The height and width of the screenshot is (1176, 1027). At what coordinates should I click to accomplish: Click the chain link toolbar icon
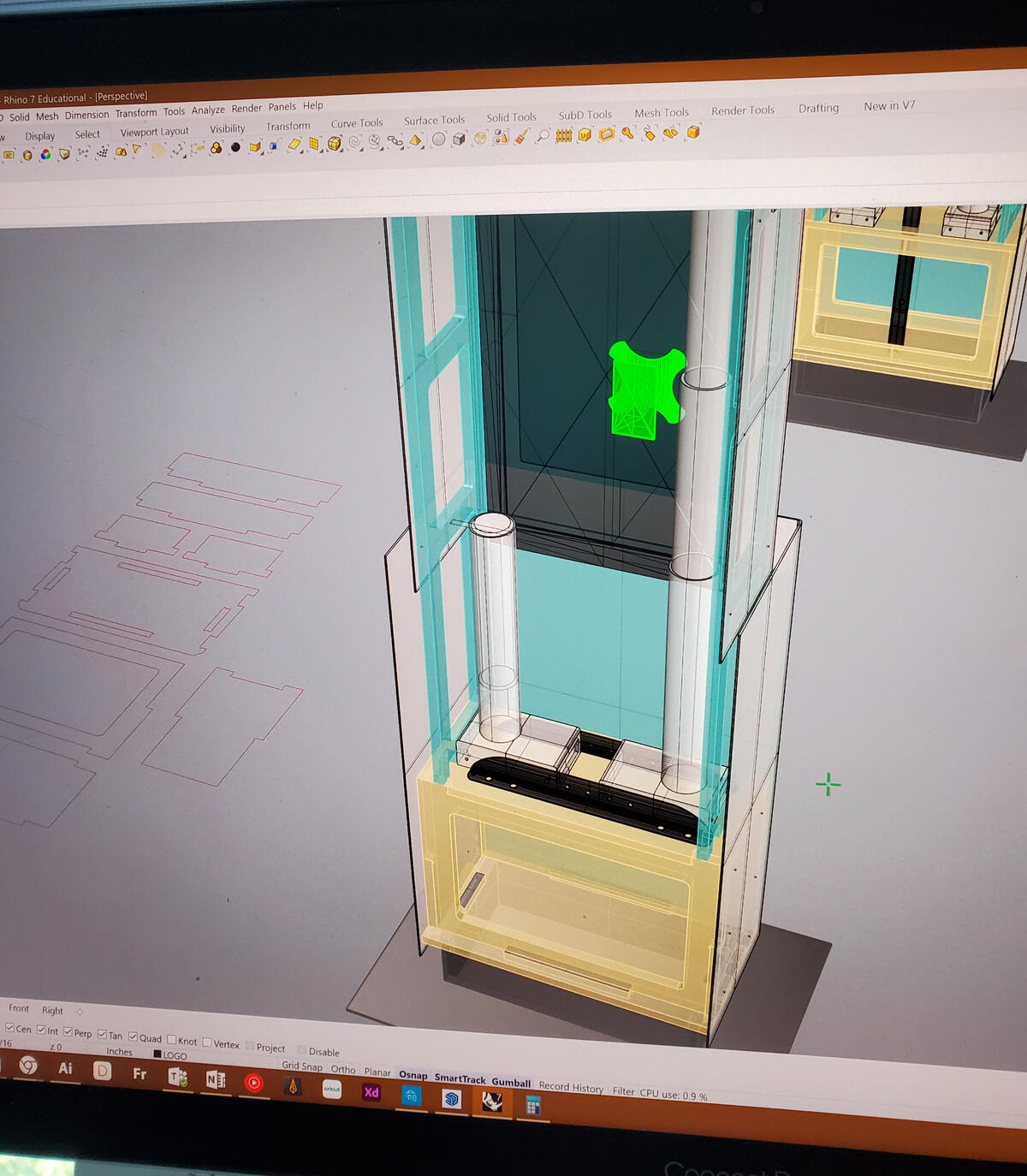tap(395, 140)
